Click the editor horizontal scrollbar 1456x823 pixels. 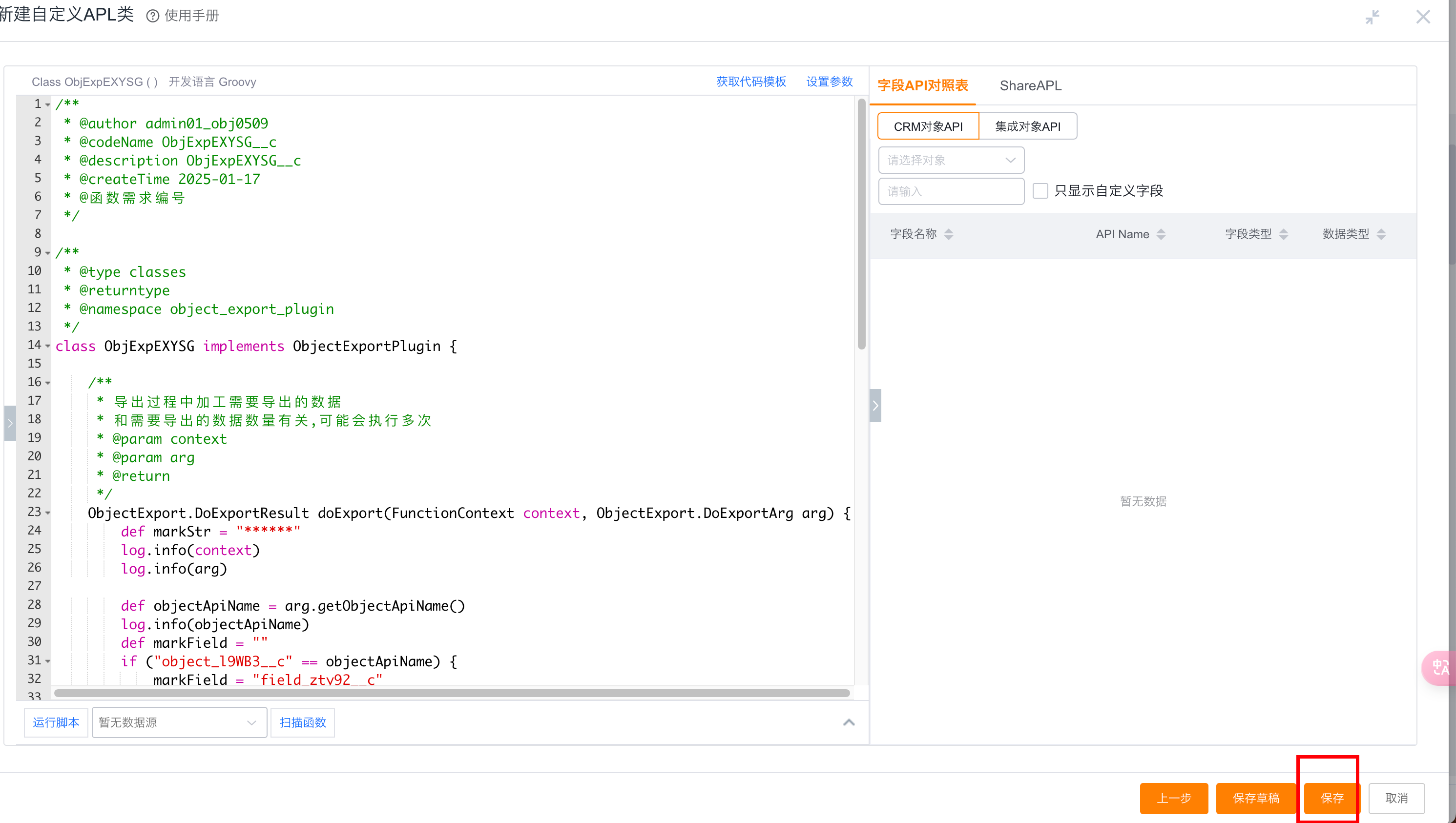(x=451, y=693)
